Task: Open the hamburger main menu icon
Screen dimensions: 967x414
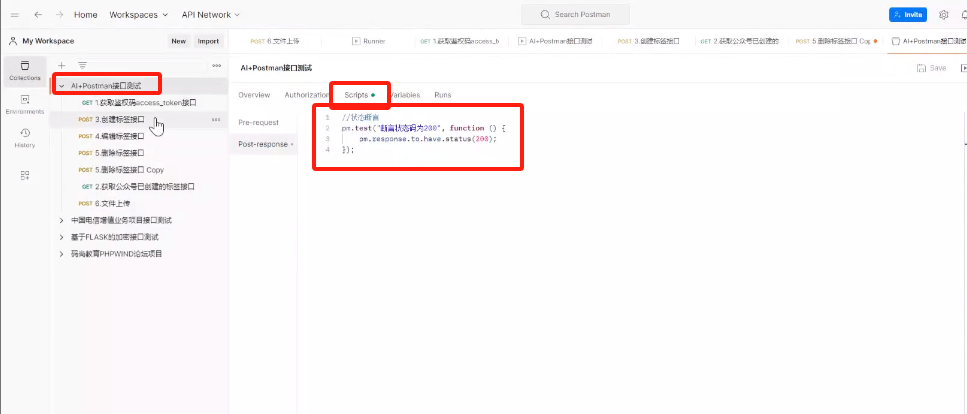Action: (x=15, y=14)
